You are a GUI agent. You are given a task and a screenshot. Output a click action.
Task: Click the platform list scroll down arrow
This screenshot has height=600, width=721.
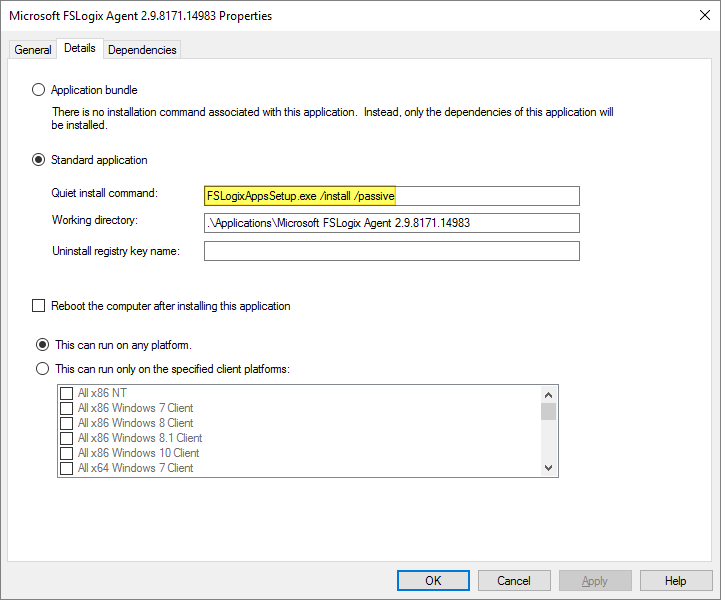(548, 468)
